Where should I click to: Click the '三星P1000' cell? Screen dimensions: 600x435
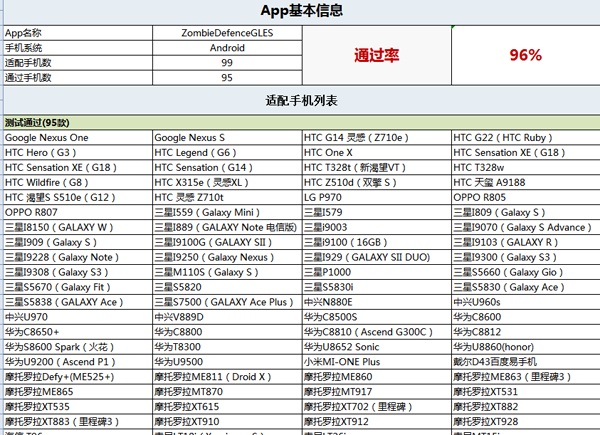[x=377, y=272]
